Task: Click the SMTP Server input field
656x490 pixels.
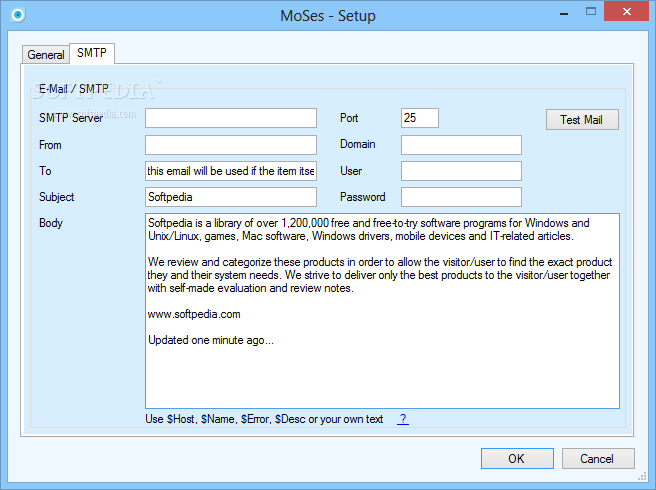Action: click(x=231, y=118)
